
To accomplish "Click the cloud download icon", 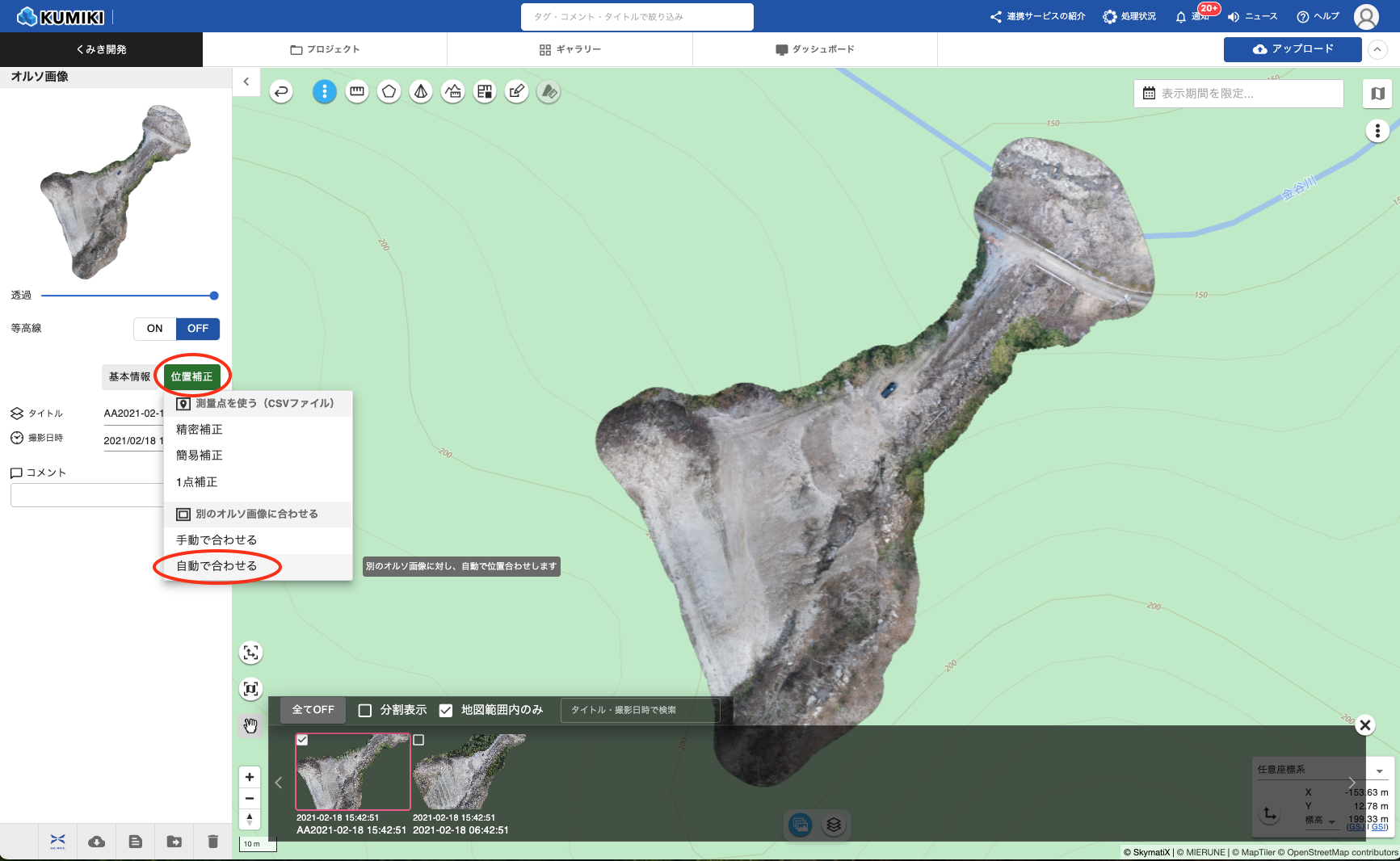I will click(96, 842).
